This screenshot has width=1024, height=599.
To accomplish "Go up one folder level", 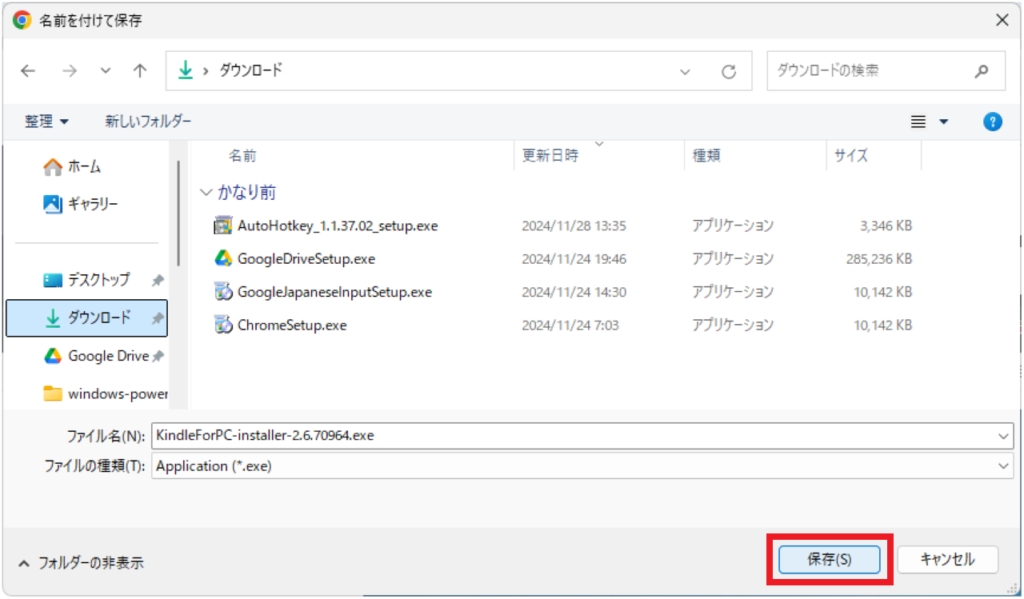I will click(x=140, y=71).
